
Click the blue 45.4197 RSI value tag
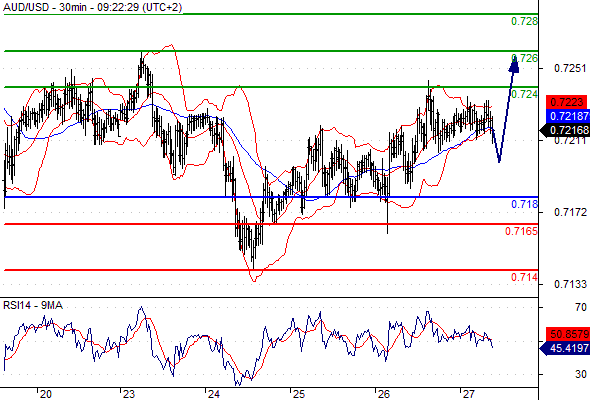pyautogui.click(x=565, y=348)
